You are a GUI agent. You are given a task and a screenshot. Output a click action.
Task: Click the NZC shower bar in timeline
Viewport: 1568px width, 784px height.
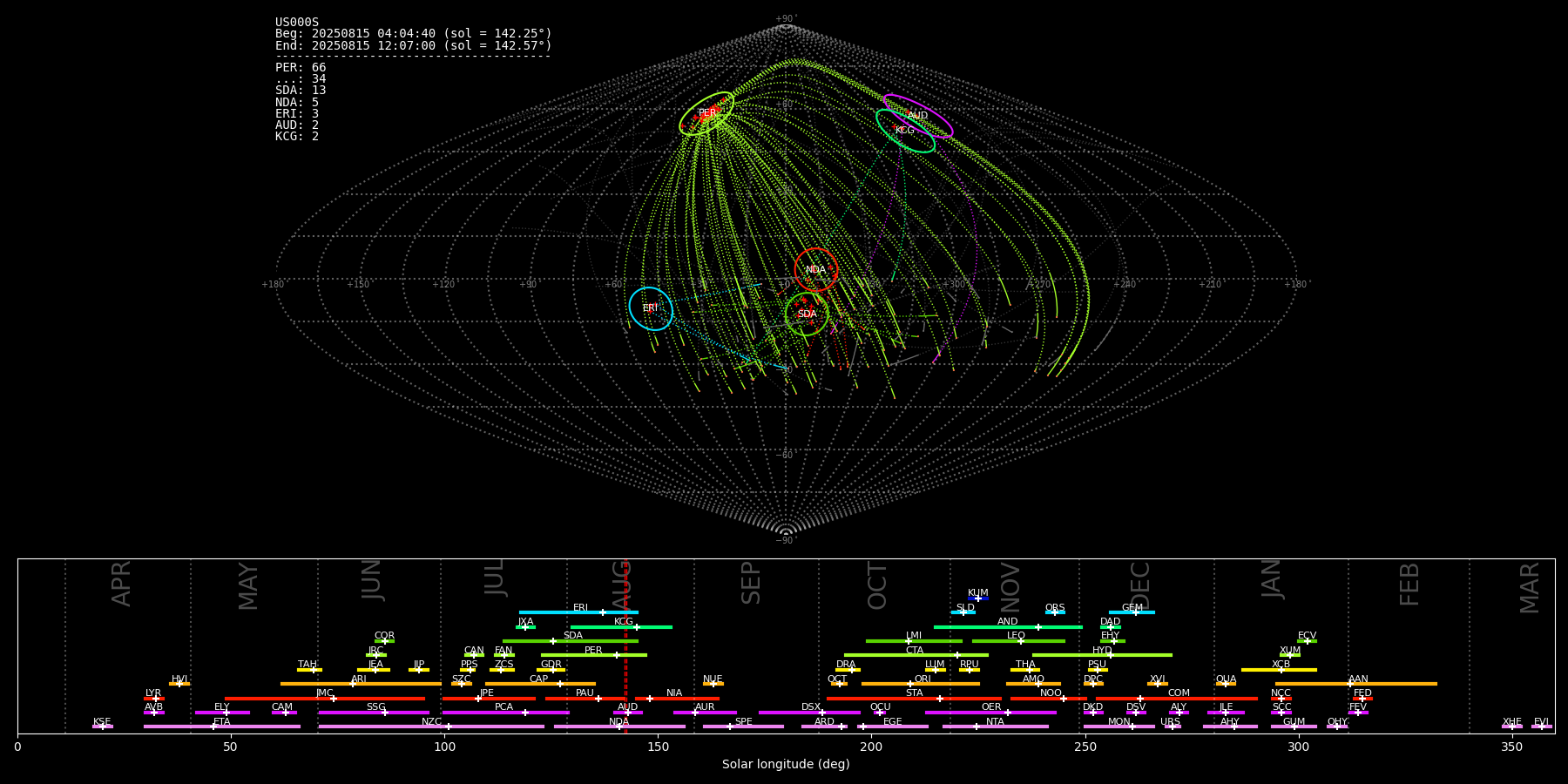(x=431, y=727)
